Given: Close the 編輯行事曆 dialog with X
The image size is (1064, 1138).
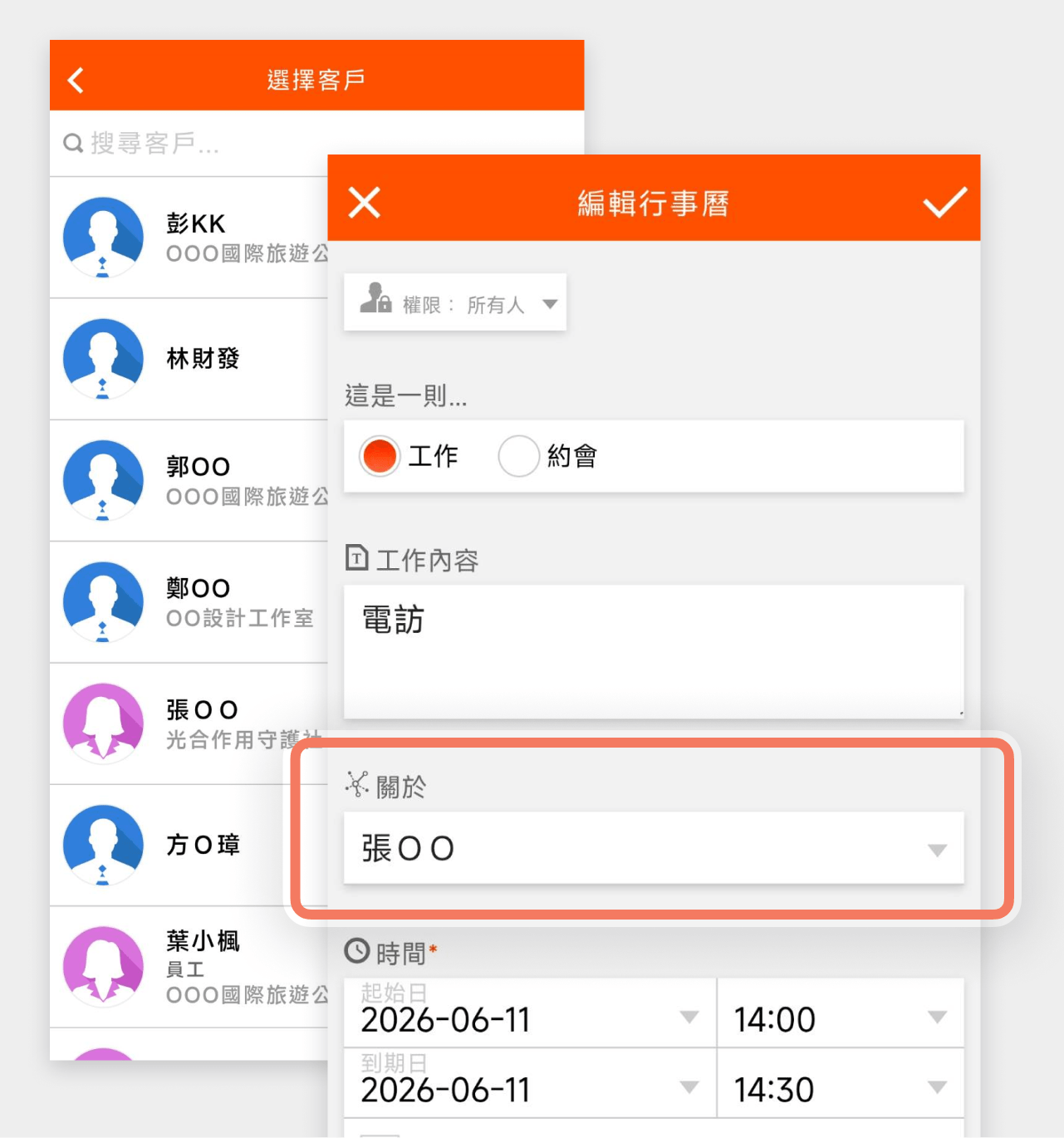Looking at the screenshot, I should point(365,203).
